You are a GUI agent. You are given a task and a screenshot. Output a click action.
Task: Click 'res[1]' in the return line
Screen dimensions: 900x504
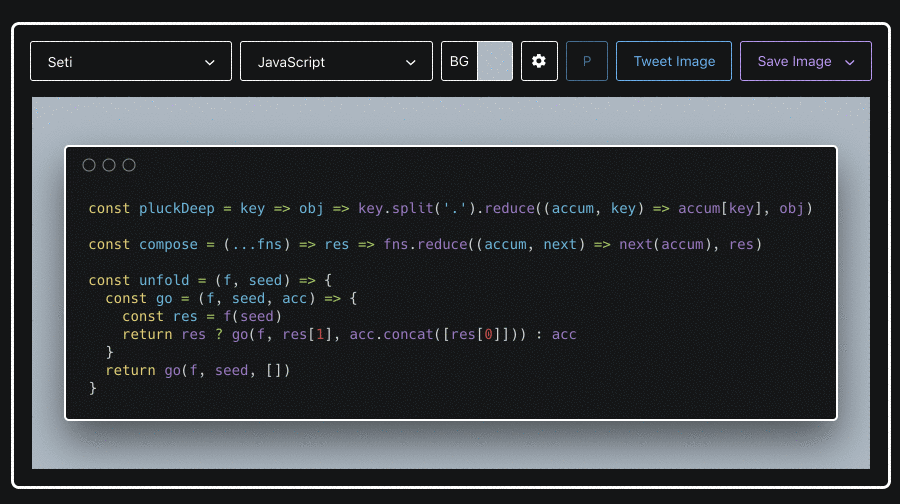[x=307, y=334]
